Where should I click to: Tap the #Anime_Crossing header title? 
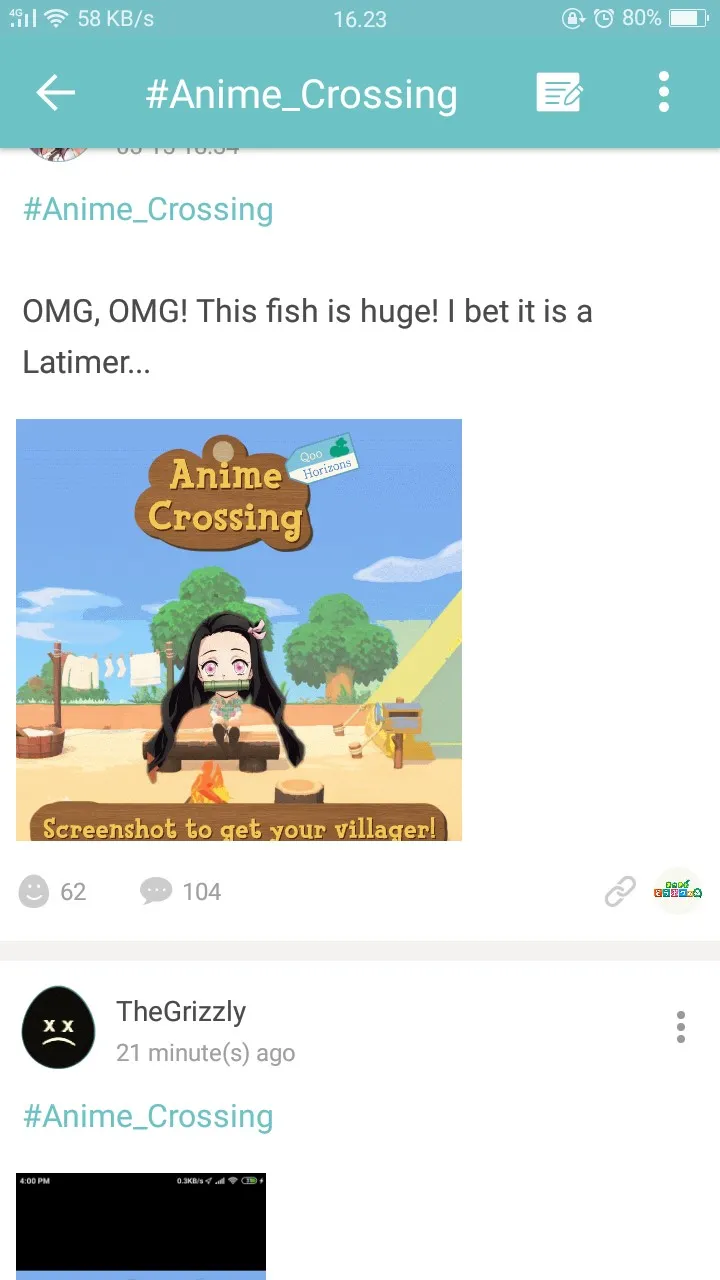point(301,95)
